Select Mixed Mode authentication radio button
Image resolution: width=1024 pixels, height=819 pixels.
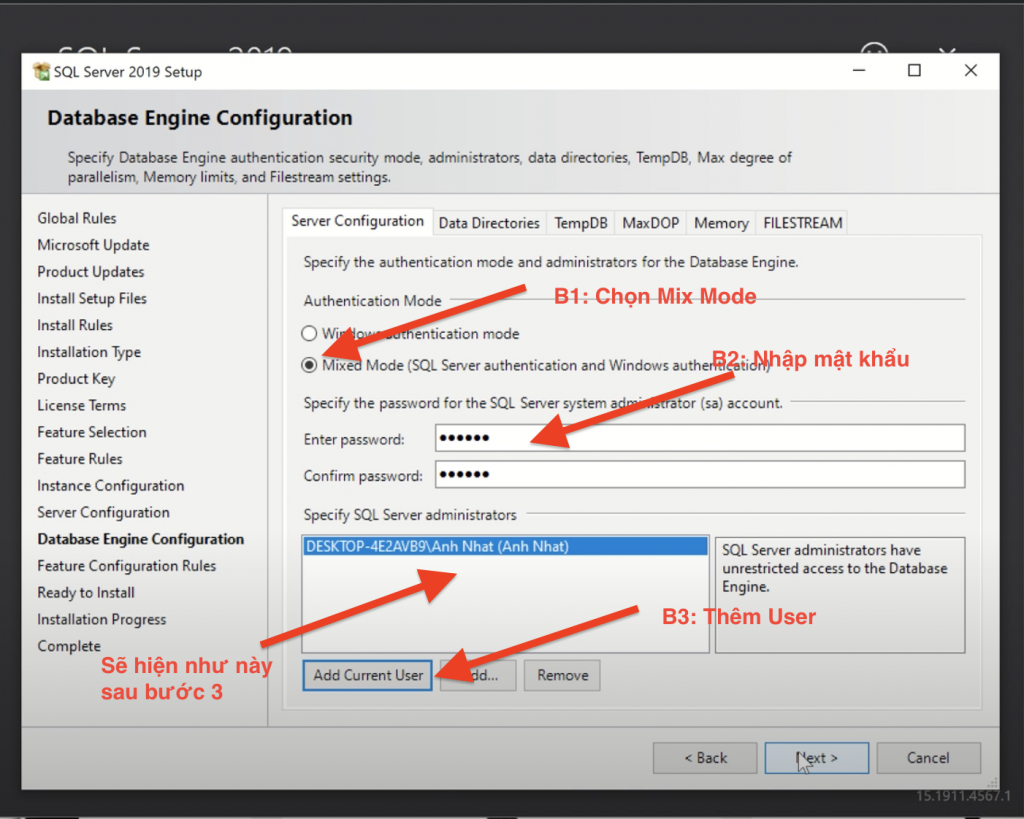309,365
